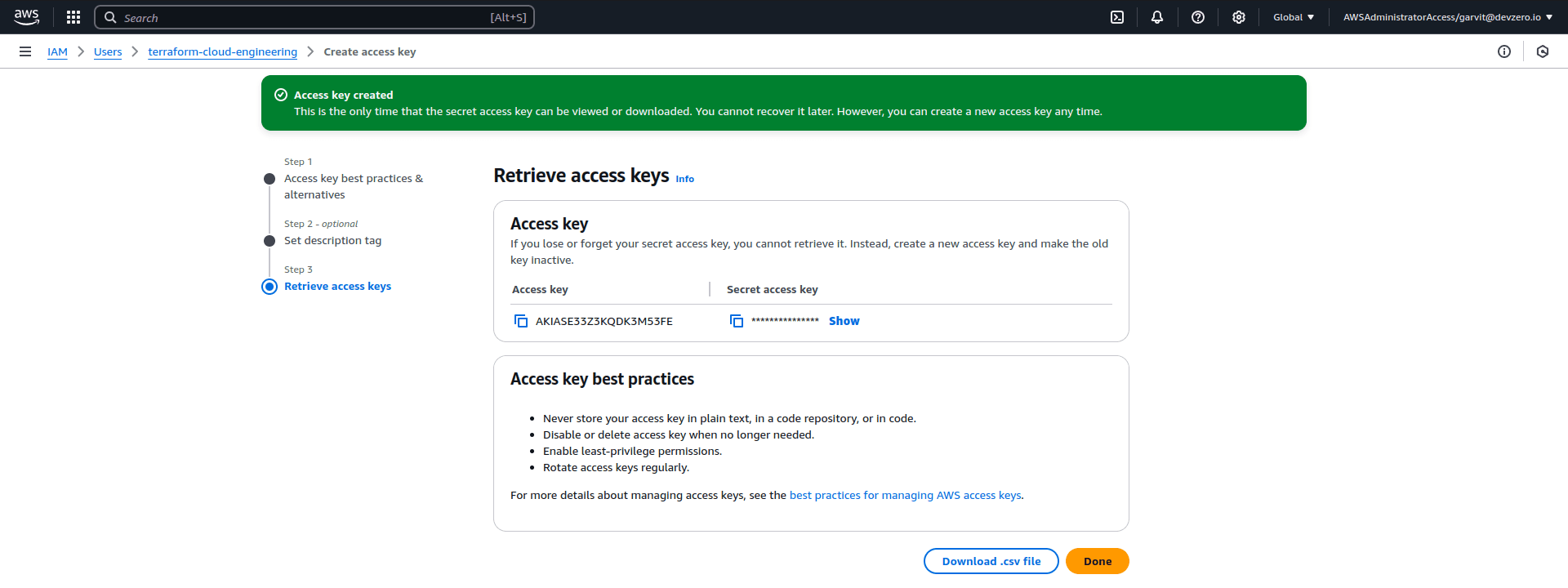Select Step 3 Retrieve access keys
Image resolution: width=1568 pixels, height=588 pixels.
click(x=337, y=286)
